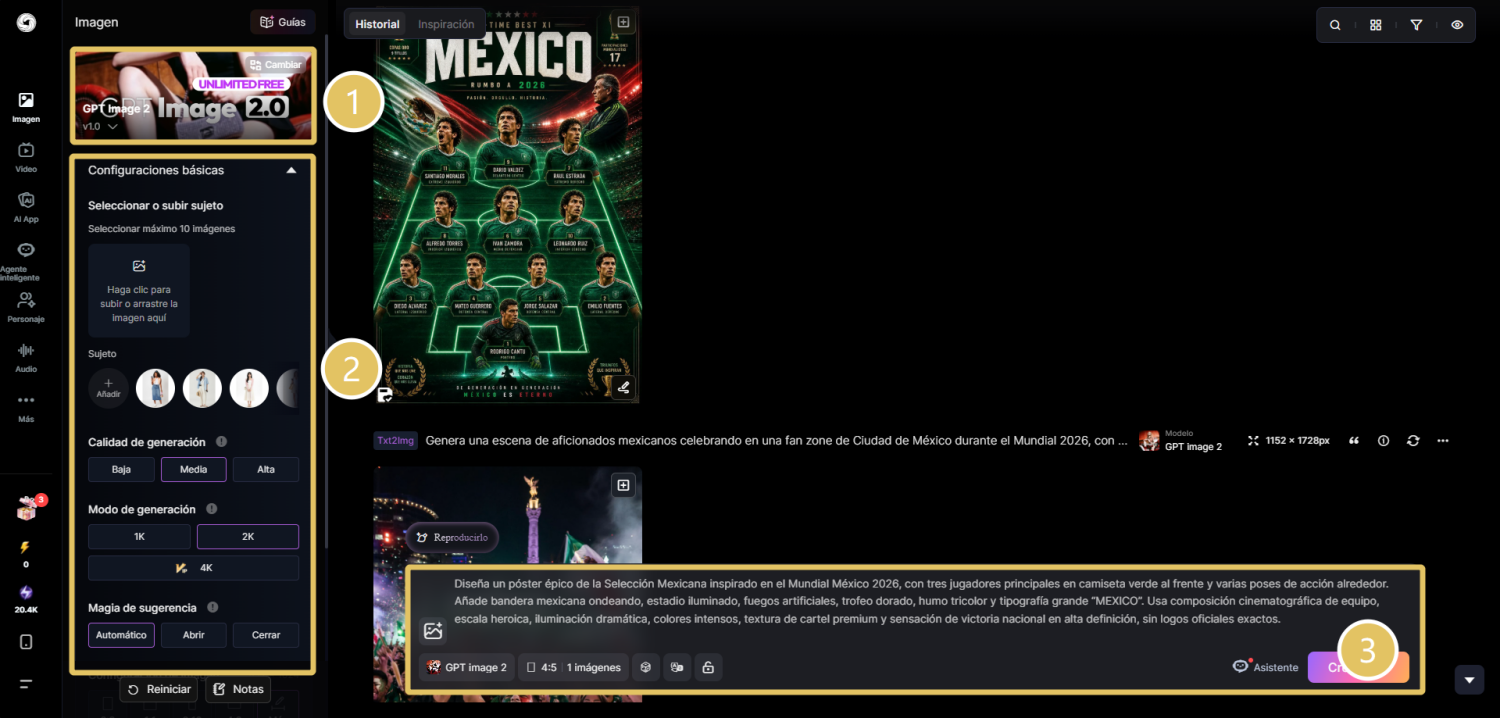Viewport: 1500px width, 718px height.
Task: Select Alta generation quality
Action: pyautogui.click(x=266, y=469)
